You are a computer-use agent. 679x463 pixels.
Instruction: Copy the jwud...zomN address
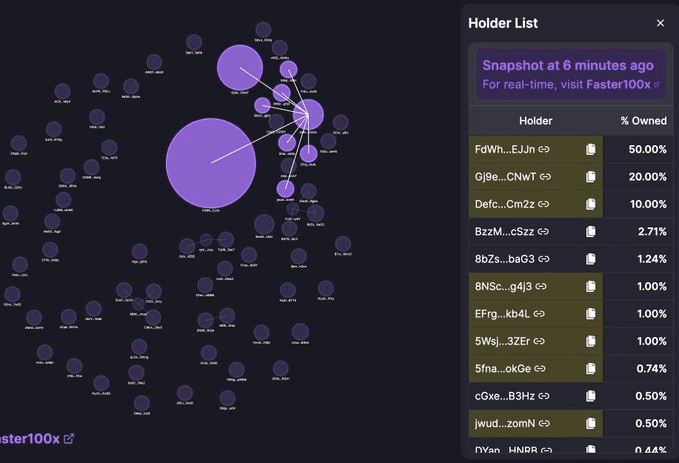(x=591, y=423)
